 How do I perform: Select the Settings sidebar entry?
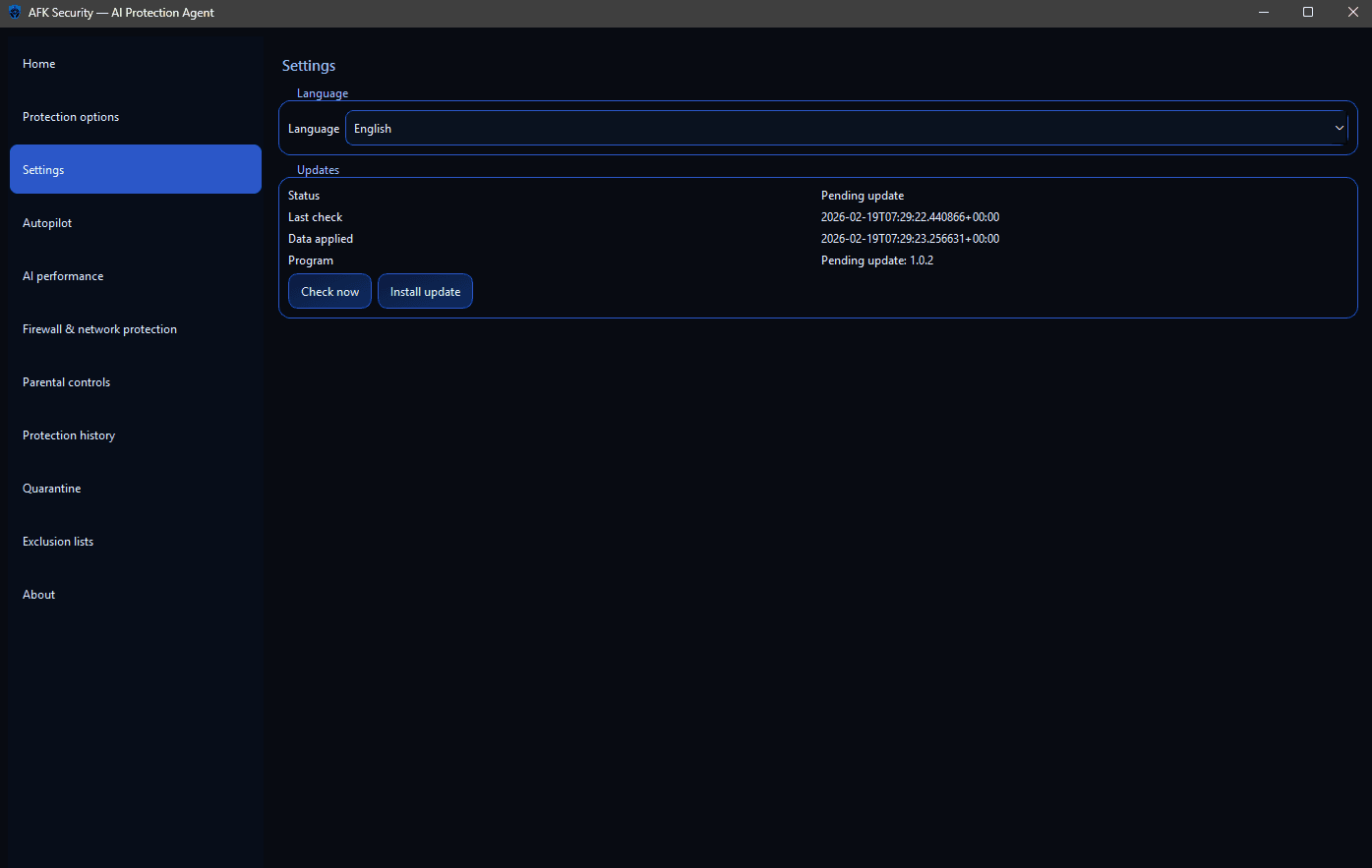coord(43,169)
